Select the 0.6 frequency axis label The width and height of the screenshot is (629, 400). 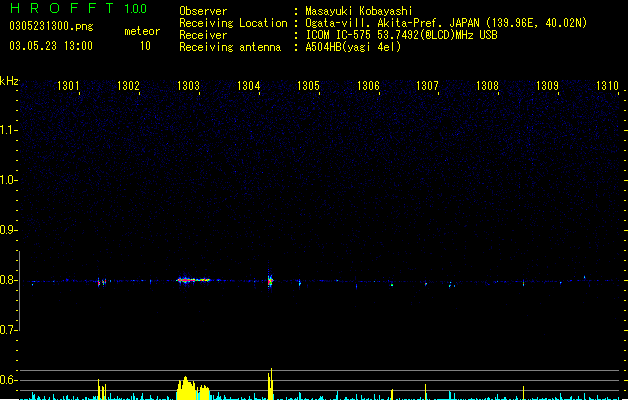[8, 380]
